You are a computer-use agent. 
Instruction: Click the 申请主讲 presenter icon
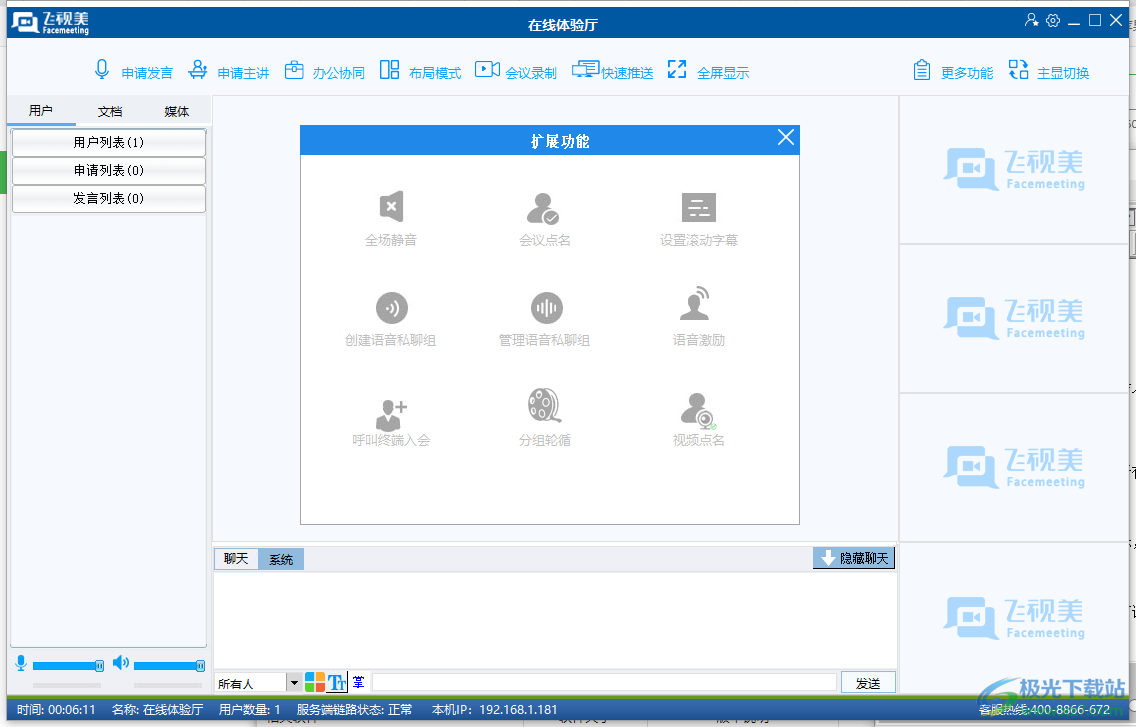point(198,70)
